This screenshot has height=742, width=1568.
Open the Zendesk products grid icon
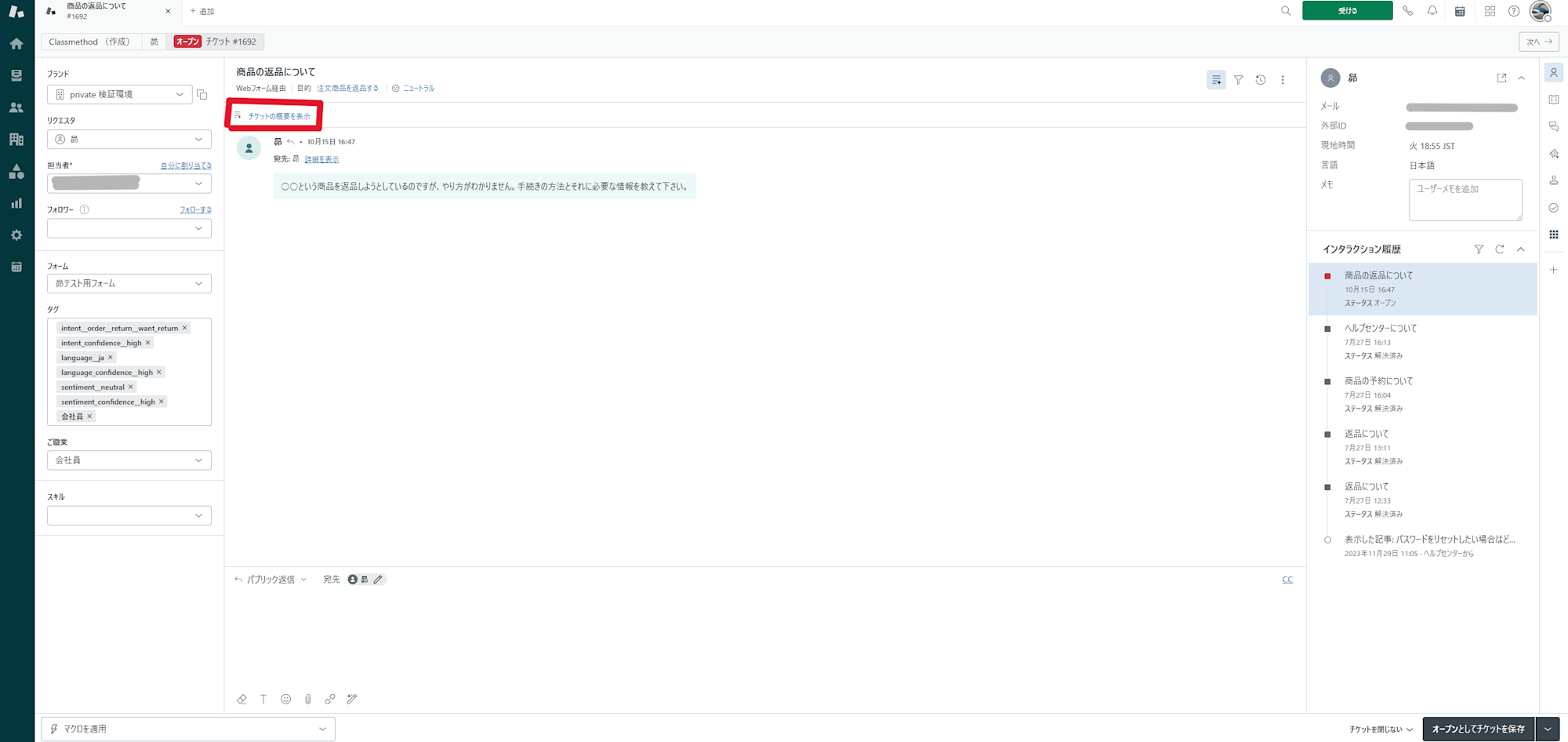pos(1490,11)
